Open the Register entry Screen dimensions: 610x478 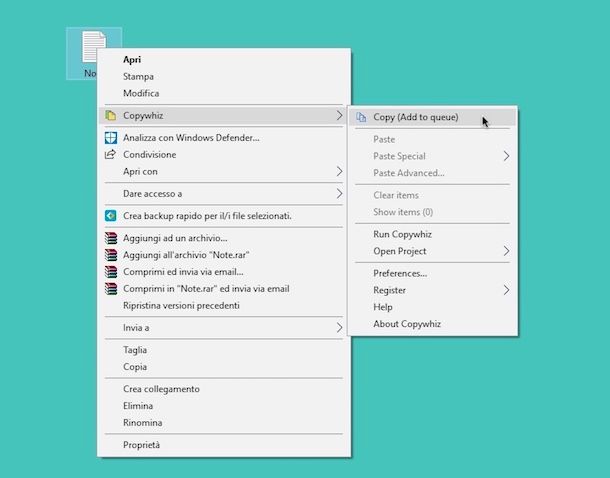(433, 290)
